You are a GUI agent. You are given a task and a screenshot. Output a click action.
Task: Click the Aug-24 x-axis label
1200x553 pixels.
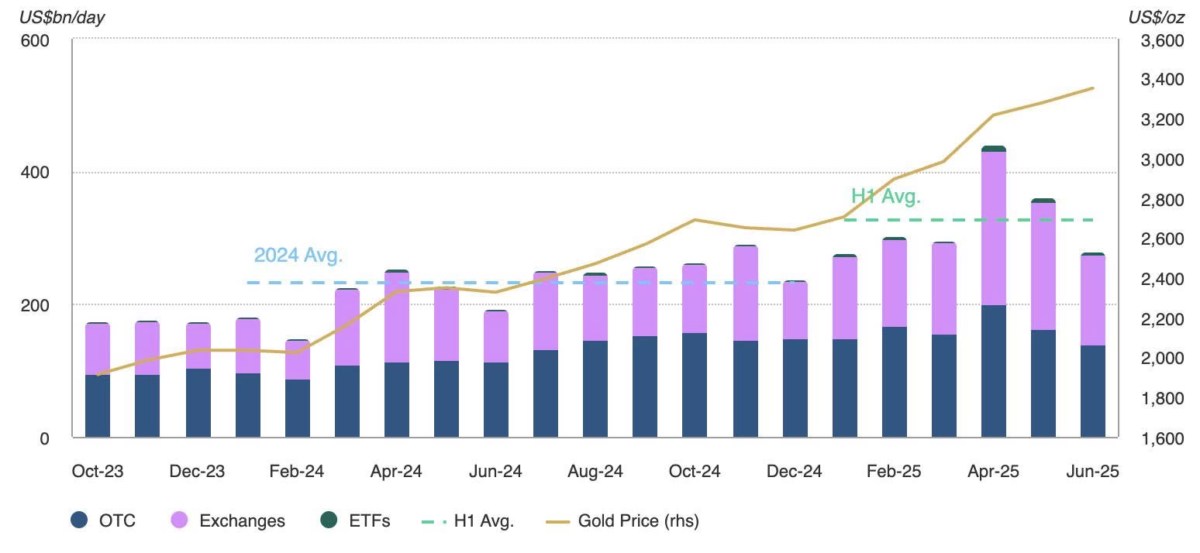(595, 471)
